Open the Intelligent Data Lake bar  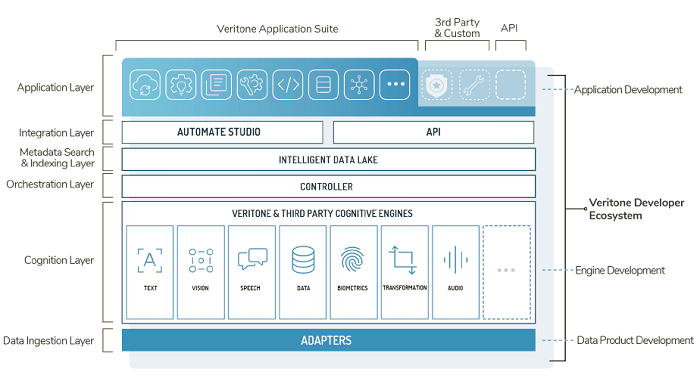(x=329, y=159)
